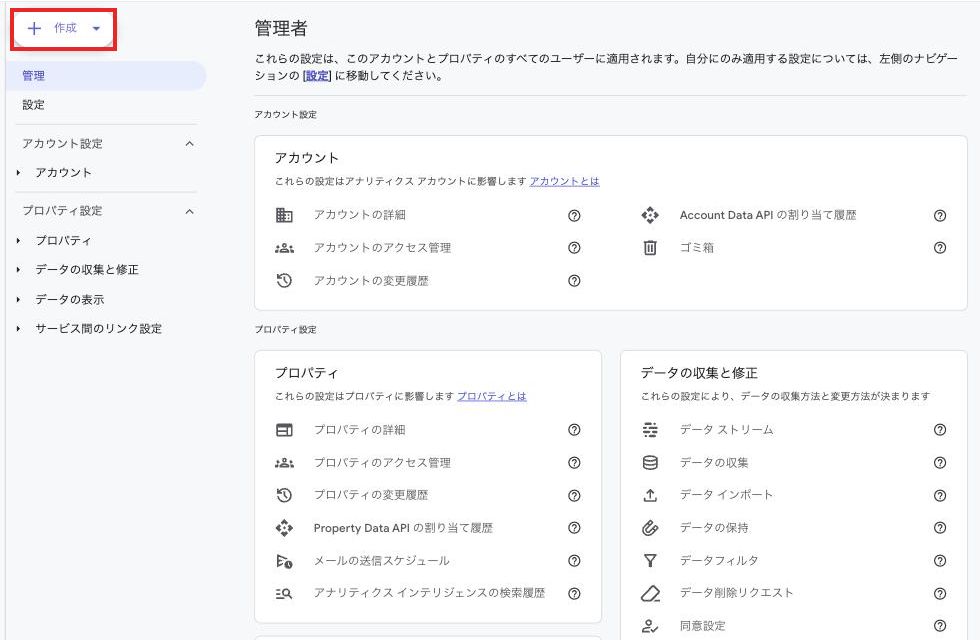The height and width of the screenshot is (640, 980).
Task: Open データの保持 entry
Action: coord(714,528)
